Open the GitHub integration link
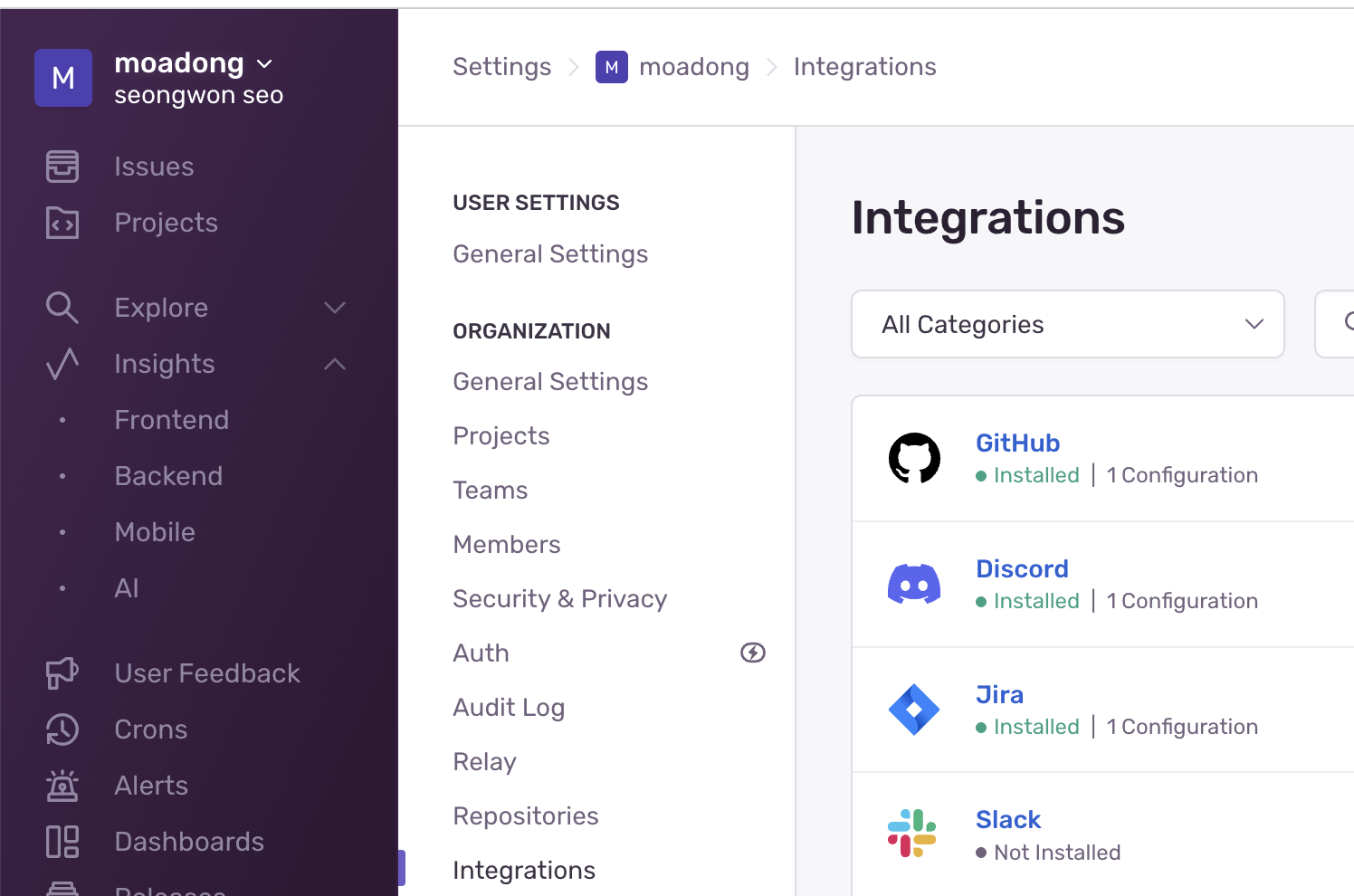 (x=1018, y=443)
